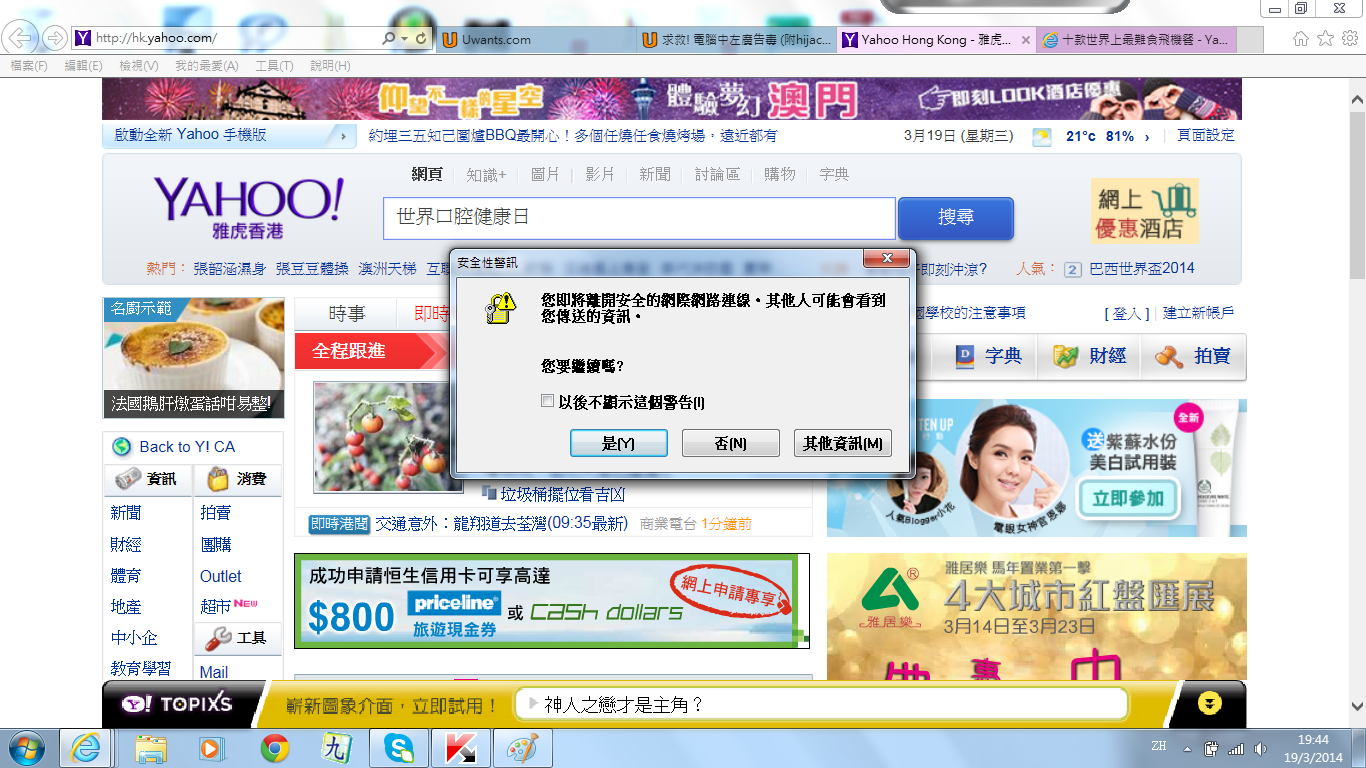Open the 編輯(E) menu
This screenshot has height=768, width=1366.
point(83,65)
